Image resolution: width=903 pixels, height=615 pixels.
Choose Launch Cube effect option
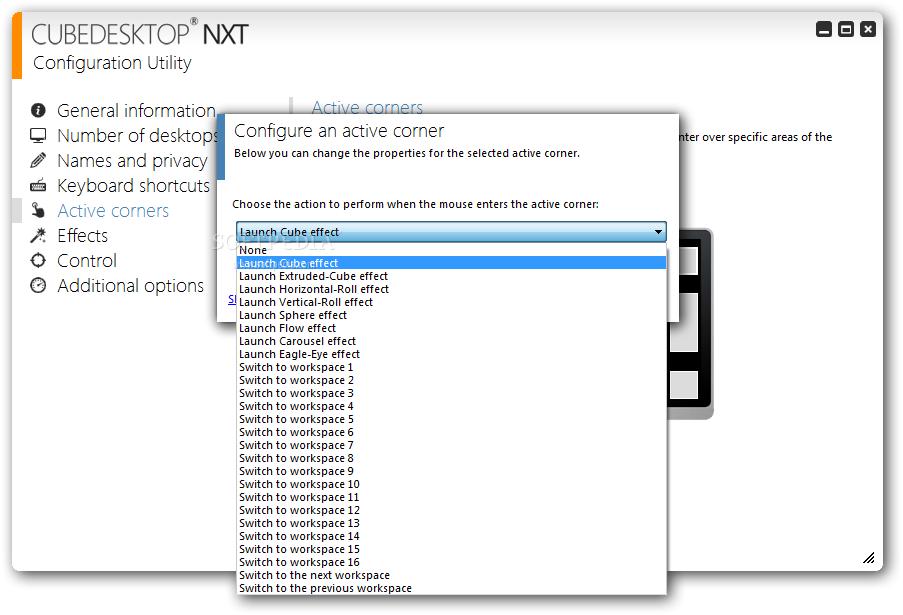(452, 263)
